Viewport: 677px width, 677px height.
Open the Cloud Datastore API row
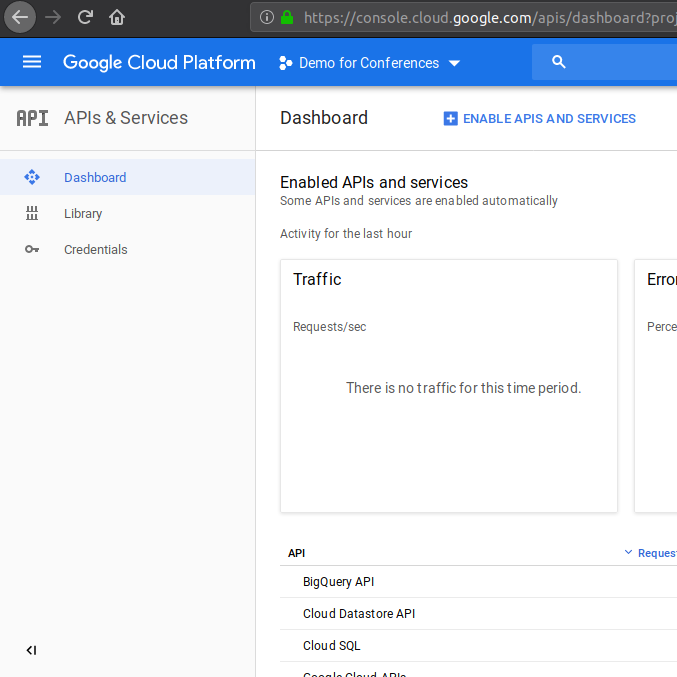478,614
